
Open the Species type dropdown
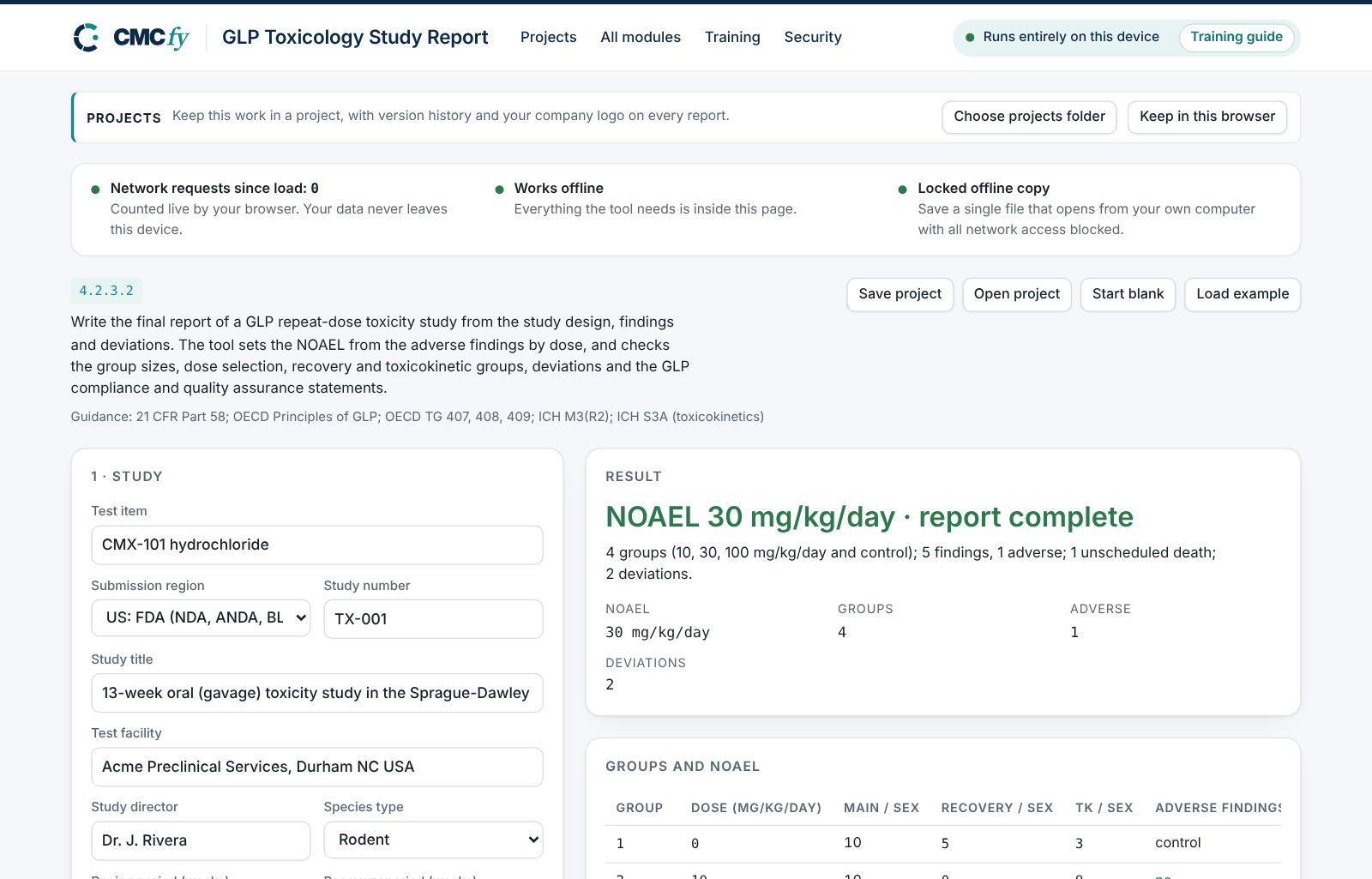pyautogui.click(x=433, y=840)
